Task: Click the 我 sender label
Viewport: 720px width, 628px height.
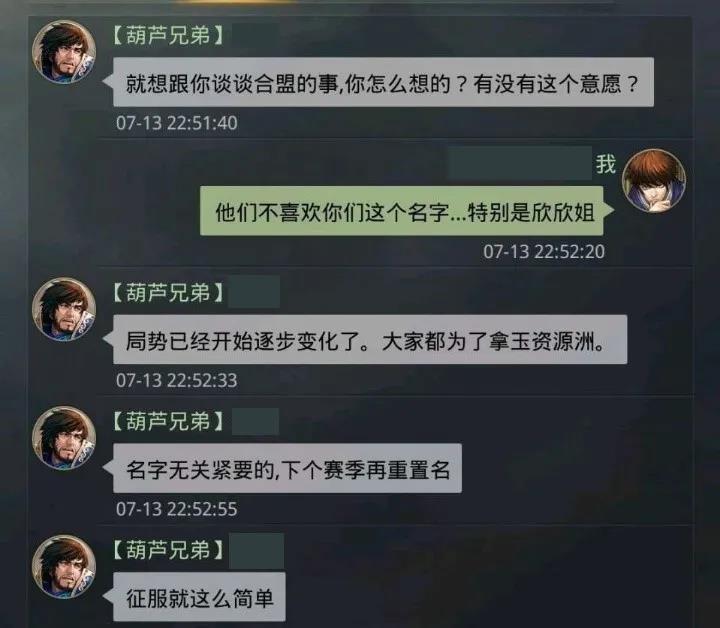Action: (x=606, y=164)
